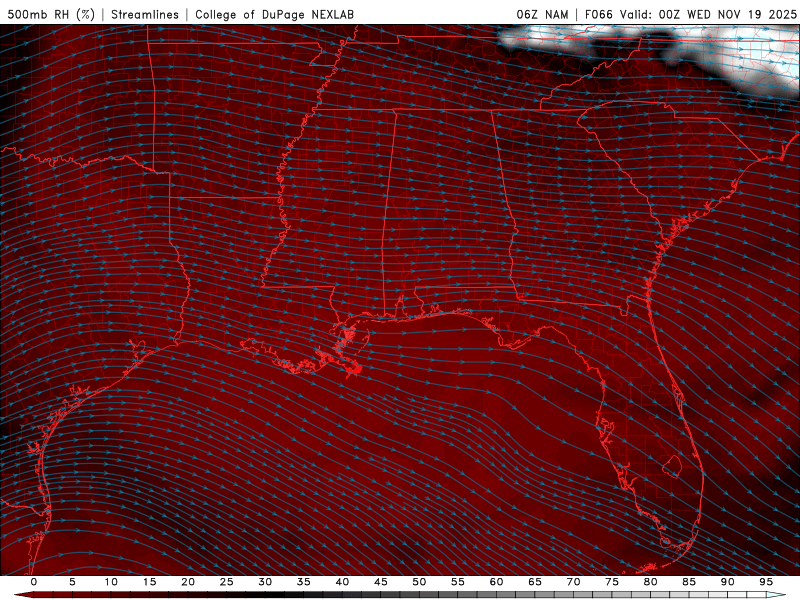Click the 25 label on the legend

pyautogui.click(x=227, y=582)
